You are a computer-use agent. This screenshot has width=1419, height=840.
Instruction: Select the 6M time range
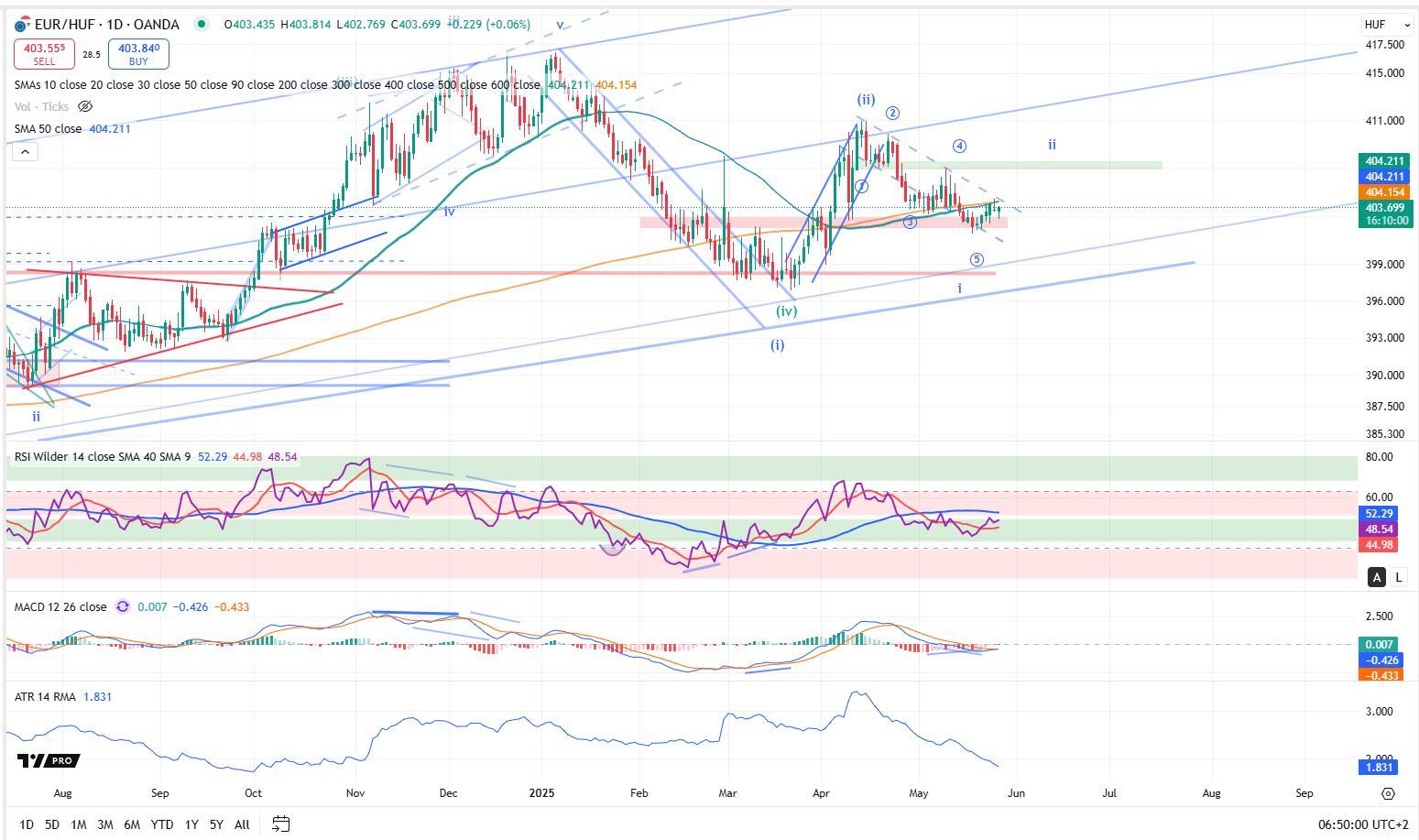point(132,824)
